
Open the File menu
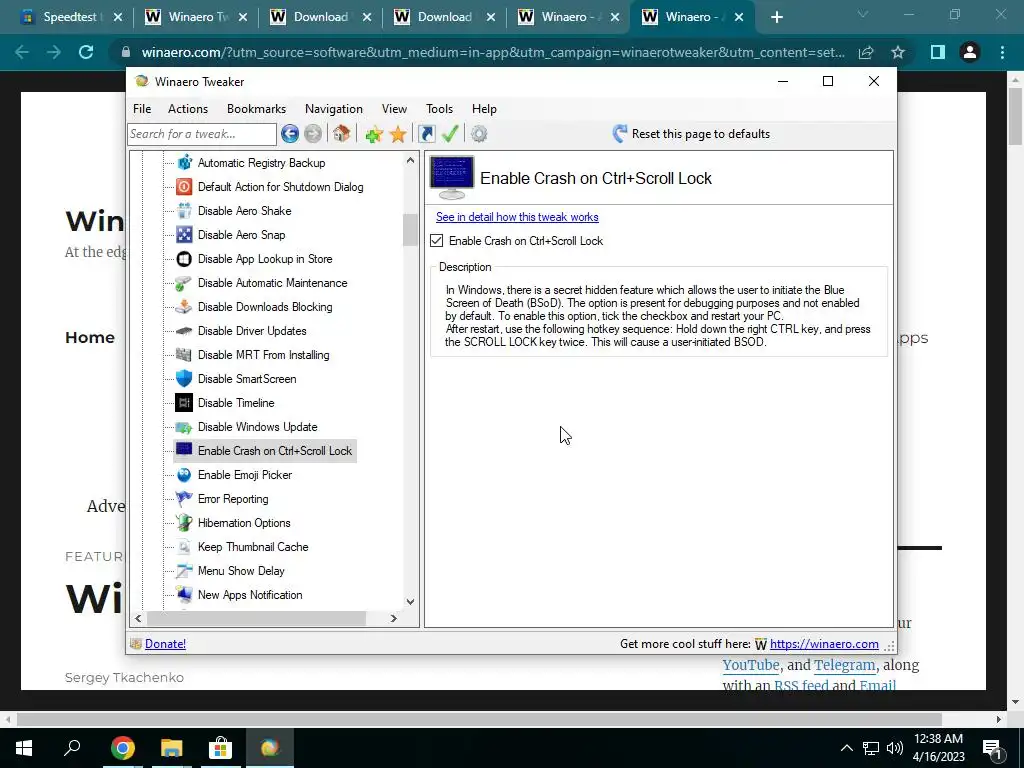tap(142, 109)
